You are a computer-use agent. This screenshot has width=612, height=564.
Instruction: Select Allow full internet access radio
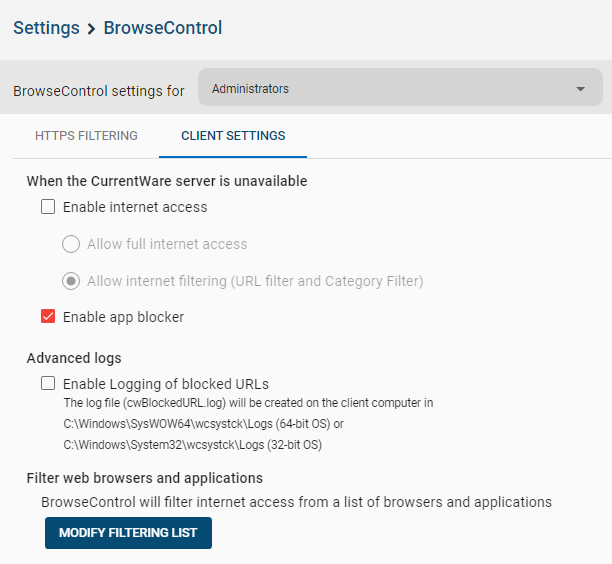click(x=71, y=244)
